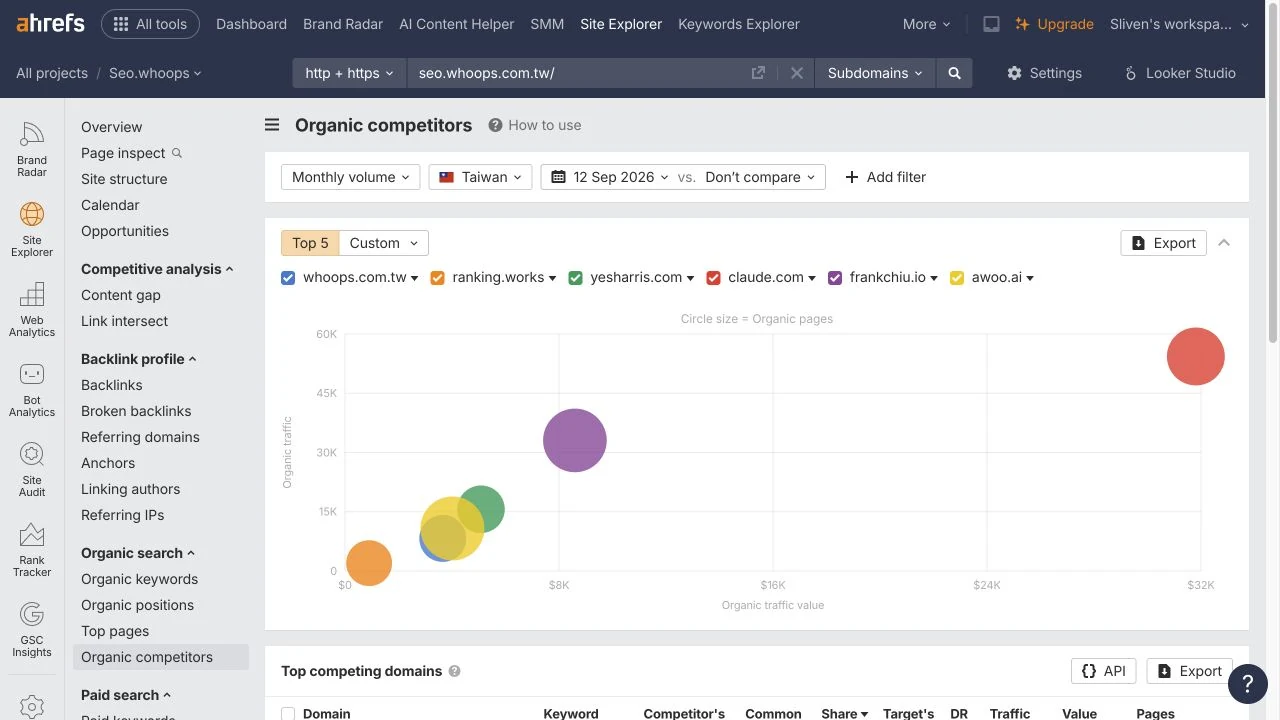Check the select-all Domain checkbox

click(288, 714)
